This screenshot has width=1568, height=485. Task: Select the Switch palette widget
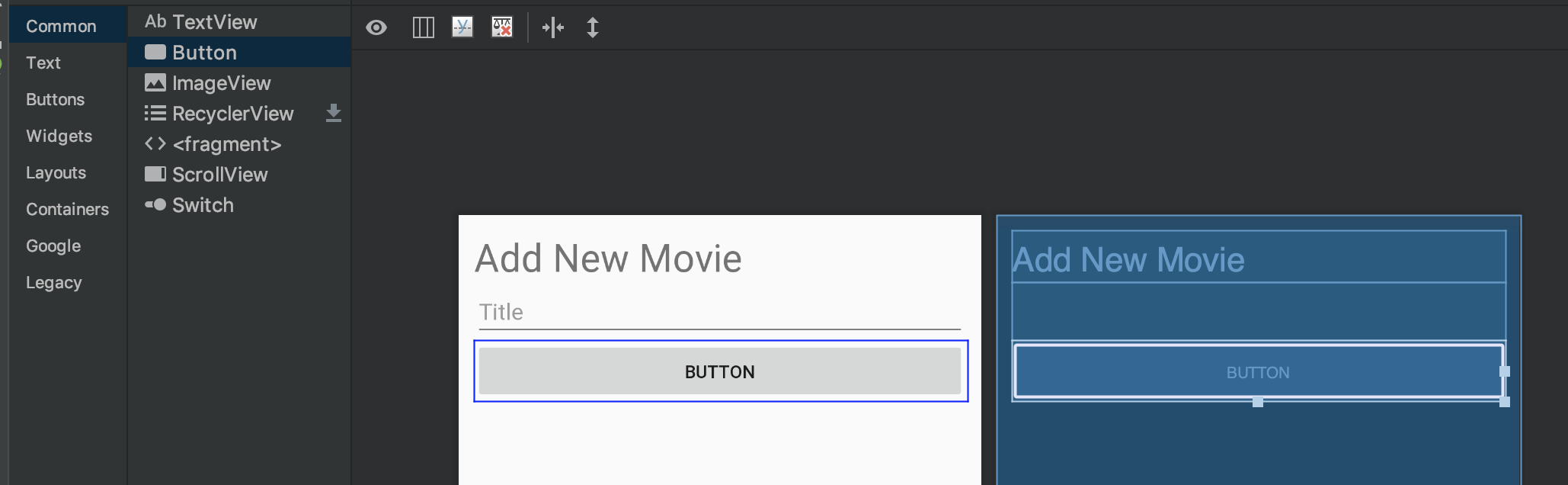(x=203, y=205)
